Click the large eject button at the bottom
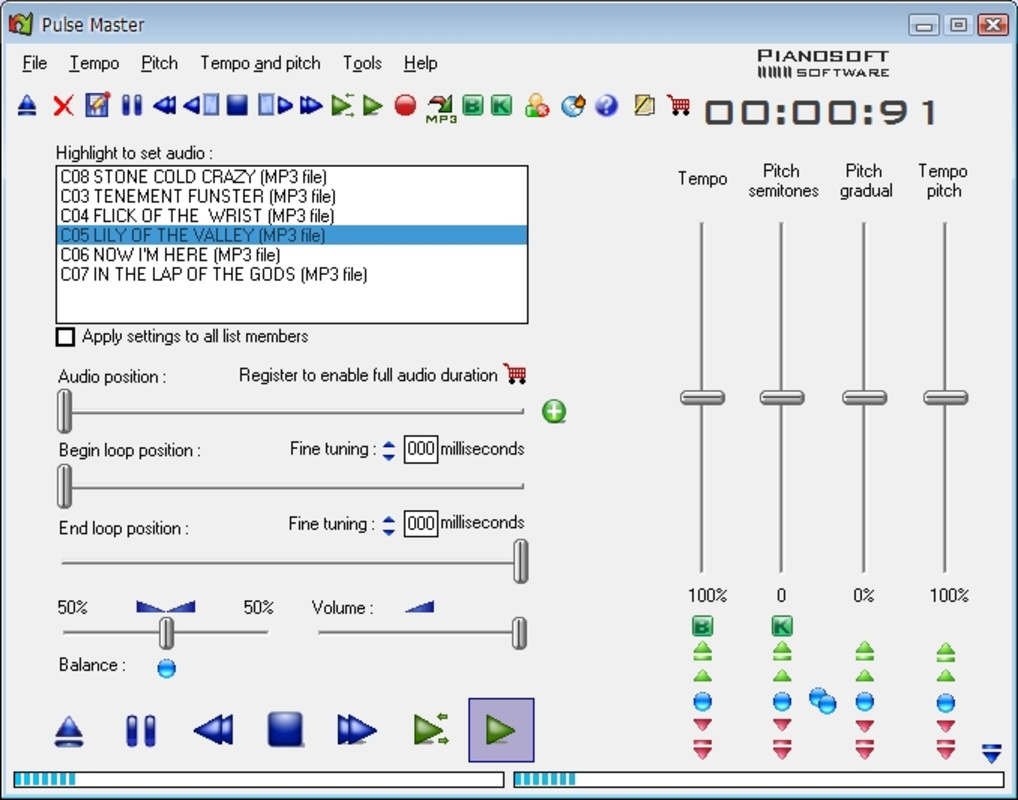This screenshot has width=1018, height=800. 69,731
